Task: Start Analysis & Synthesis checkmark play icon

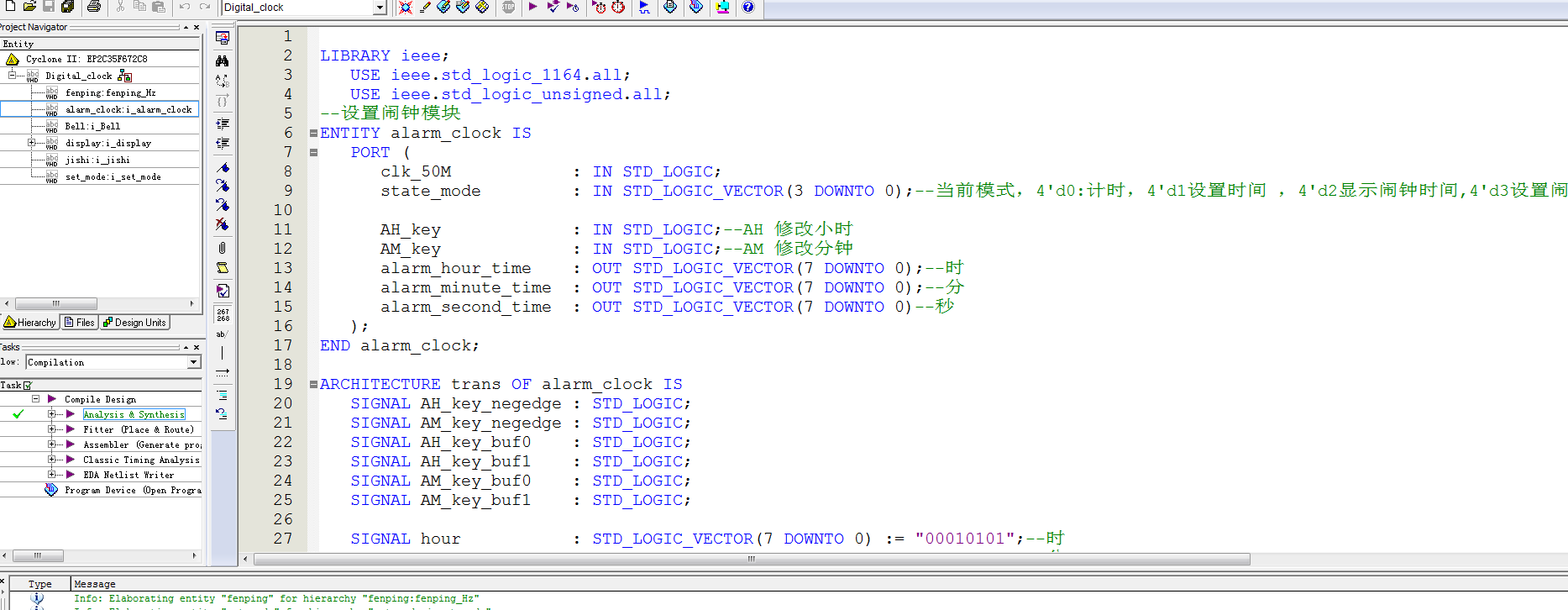Action: (x=553, y=7)
